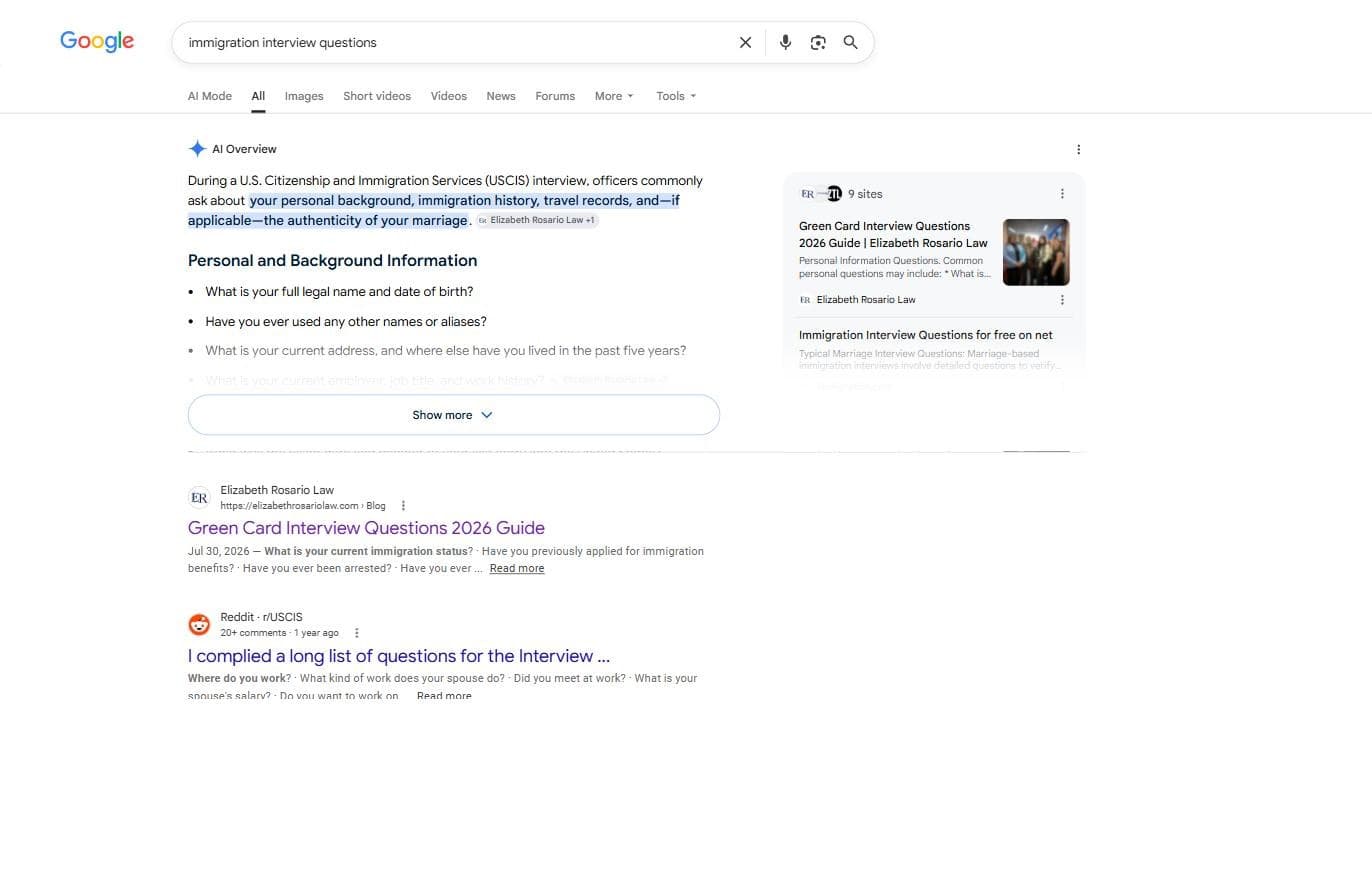Open sidebar Immigration Interview Questions for free on net
This screenshot has width=1372, height=872.
925,335
